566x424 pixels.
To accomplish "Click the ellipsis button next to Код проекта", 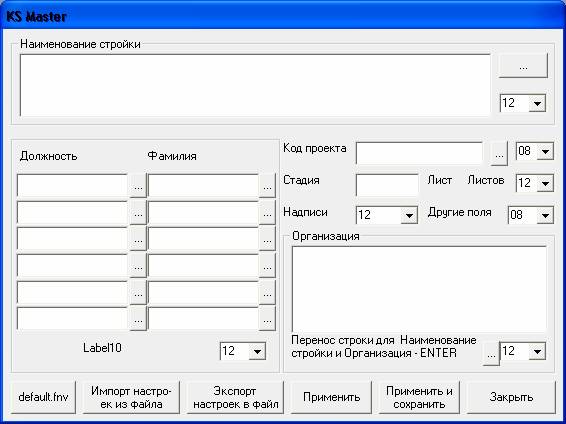I will pos(499,155).
